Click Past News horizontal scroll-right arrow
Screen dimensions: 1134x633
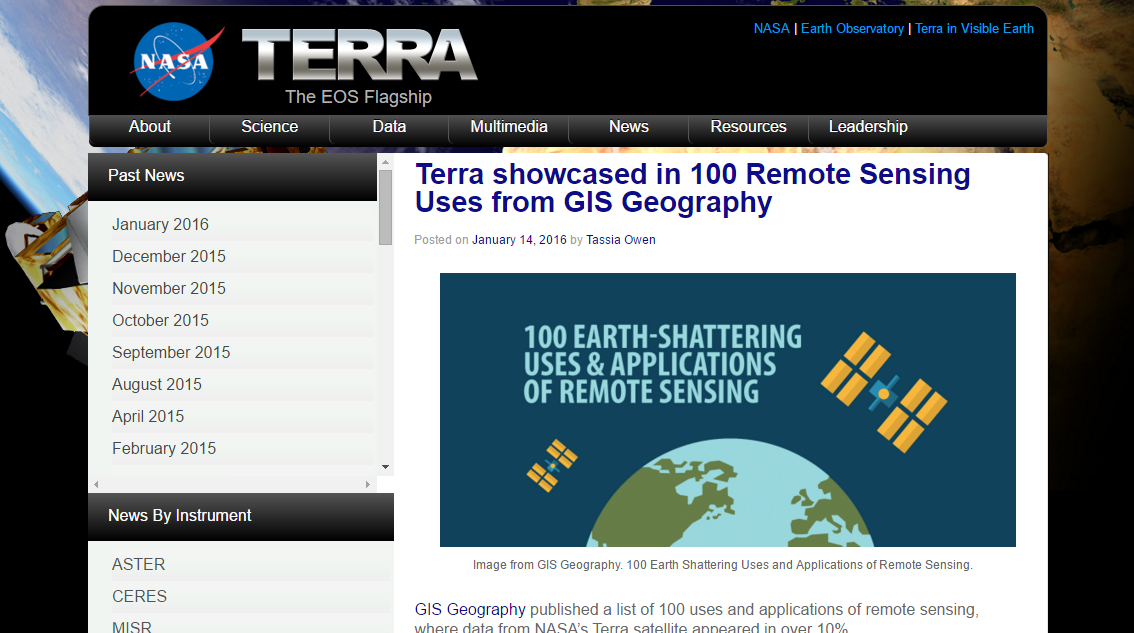tap(367, 484)
